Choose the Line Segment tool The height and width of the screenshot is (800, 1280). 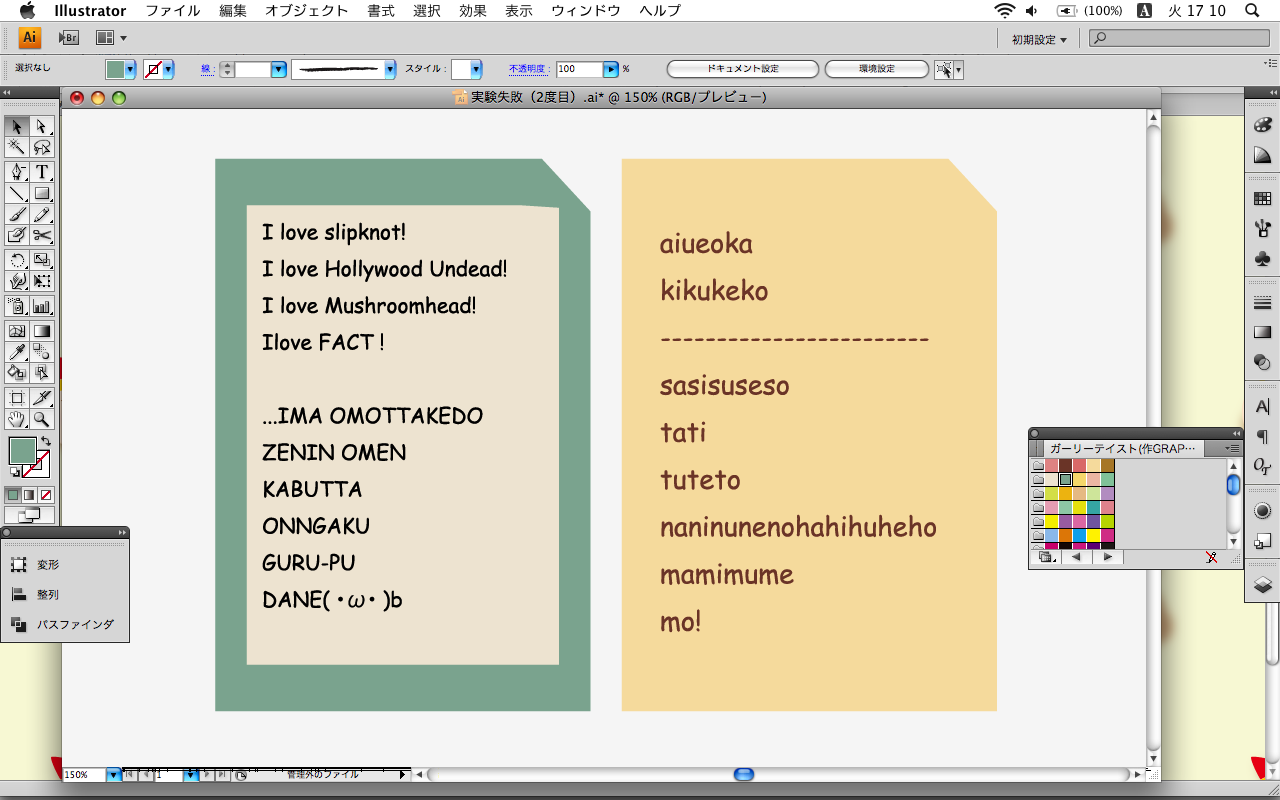coord(17,193)
